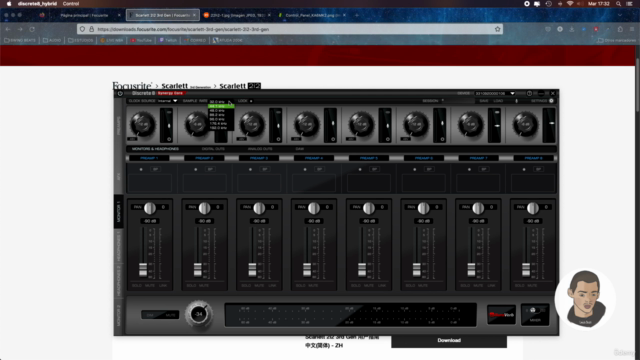Open the Apple menu

[x=9, y=4]
